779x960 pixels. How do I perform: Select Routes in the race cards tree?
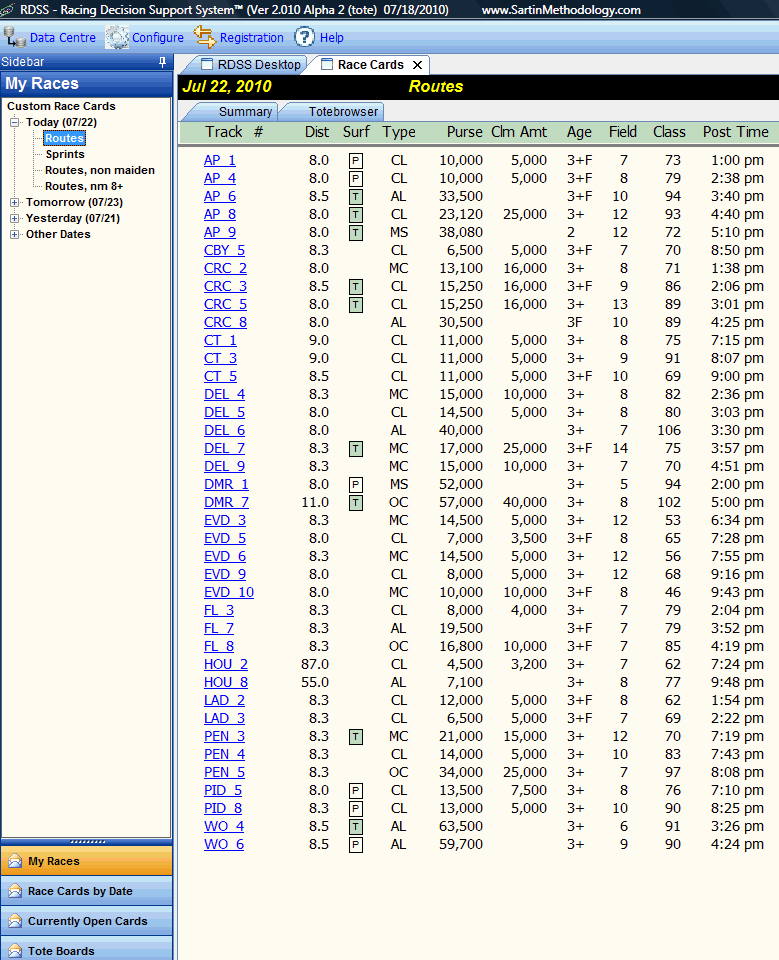pyautogui.click(x=64, y=138)
